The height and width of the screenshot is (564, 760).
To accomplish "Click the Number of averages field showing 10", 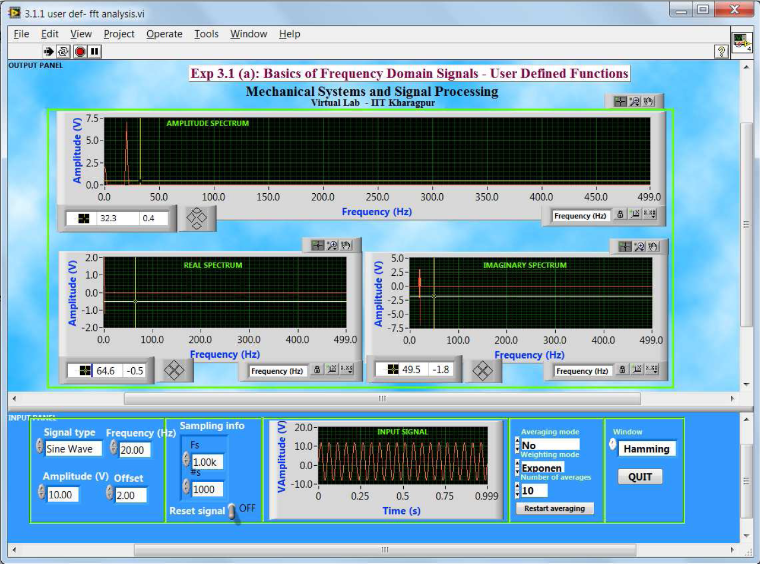I will point(534,490).
